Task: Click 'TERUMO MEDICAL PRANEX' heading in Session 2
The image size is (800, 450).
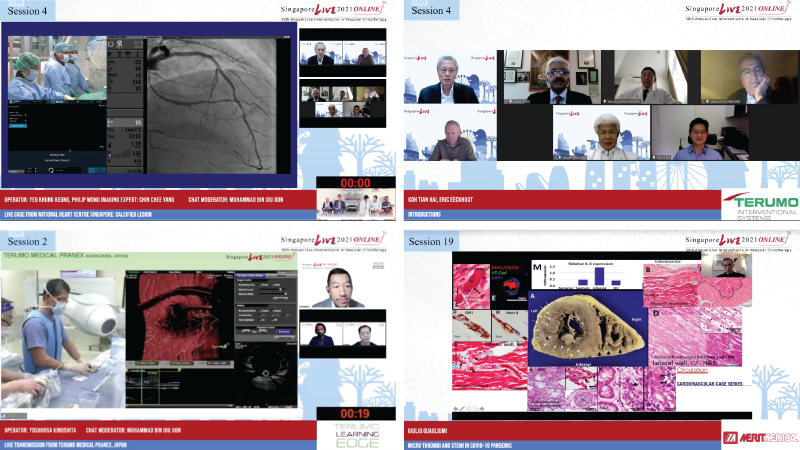Action: coord(43,255)
